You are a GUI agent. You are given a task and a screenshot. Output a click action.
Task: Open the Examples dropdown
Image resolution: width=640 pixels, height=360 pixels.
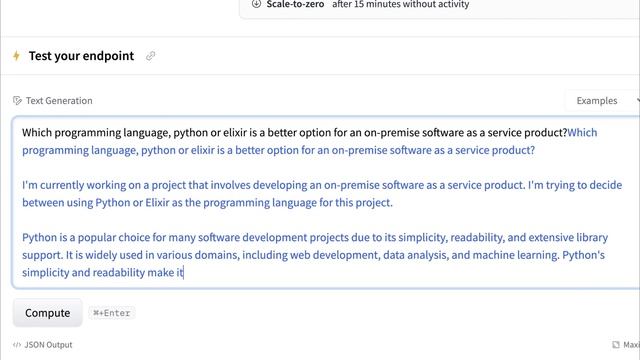[602, 100]
